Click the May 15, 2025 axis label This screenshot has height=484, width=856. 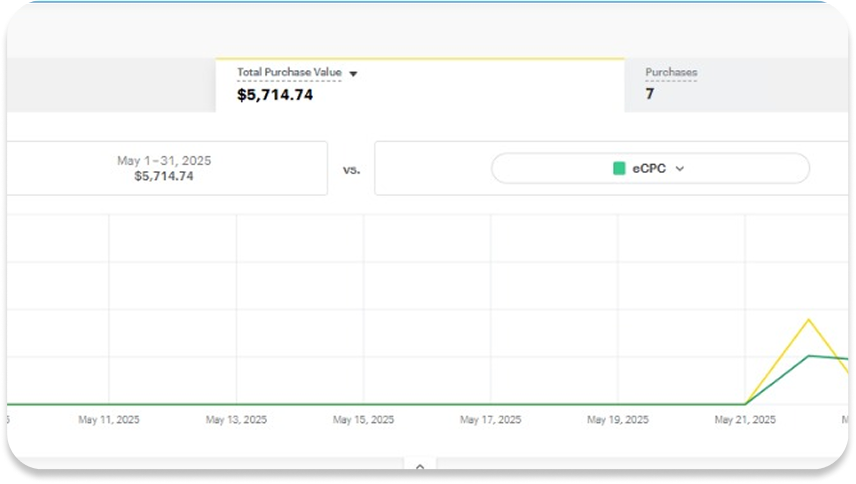tap(364, 420)
